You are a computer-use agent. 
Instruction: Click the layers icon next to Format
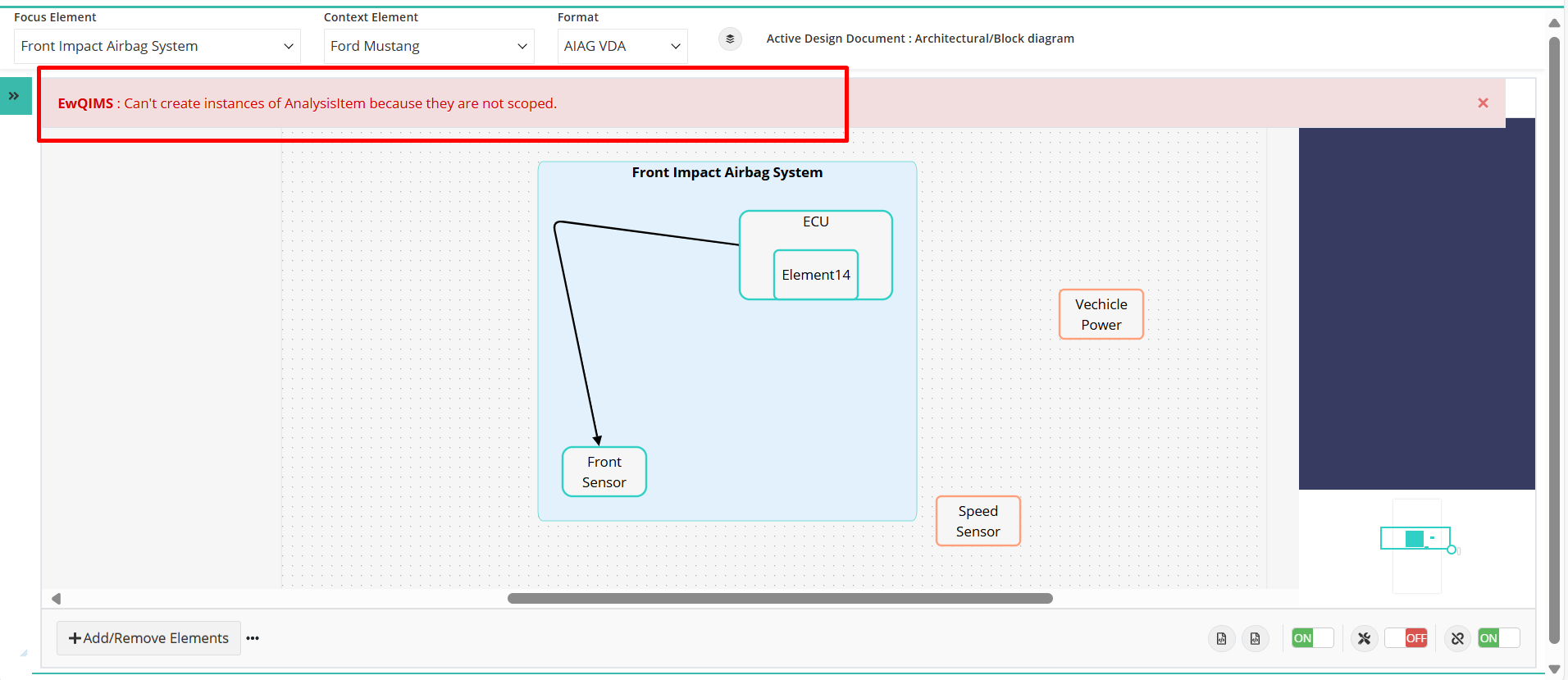click(x=730, y=39)
